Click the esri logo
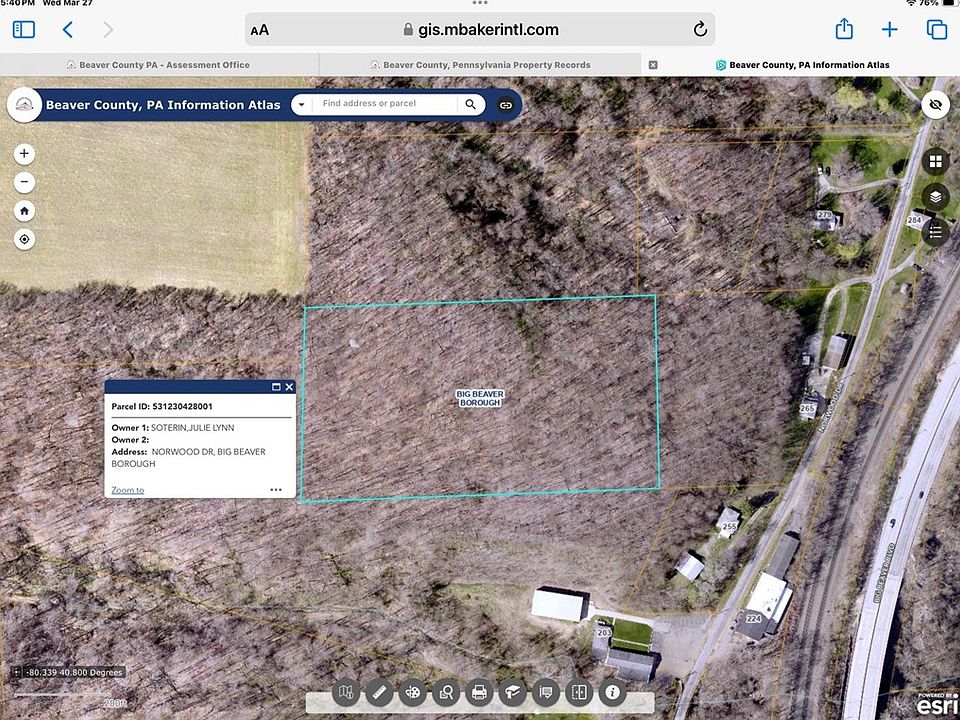 937,705
